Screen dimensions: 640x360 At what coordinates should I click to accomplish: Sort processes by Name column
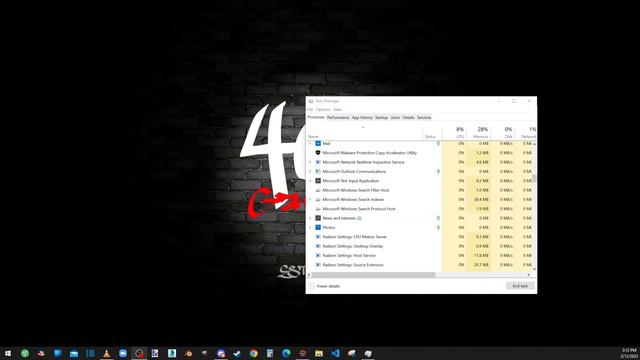365,132
